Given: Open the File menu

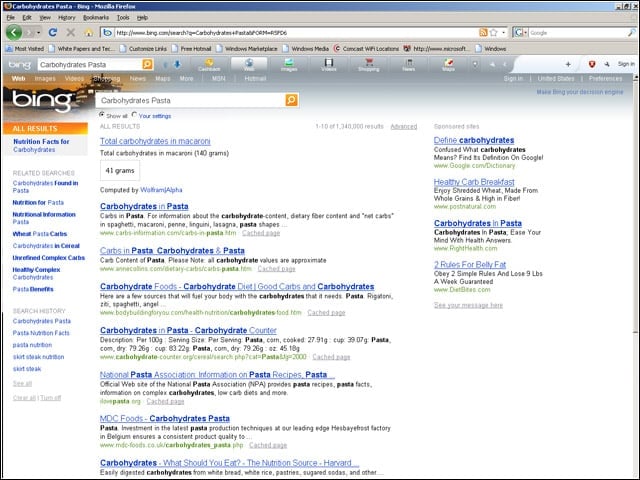Looking at the screenshot, I should point(11,18).
